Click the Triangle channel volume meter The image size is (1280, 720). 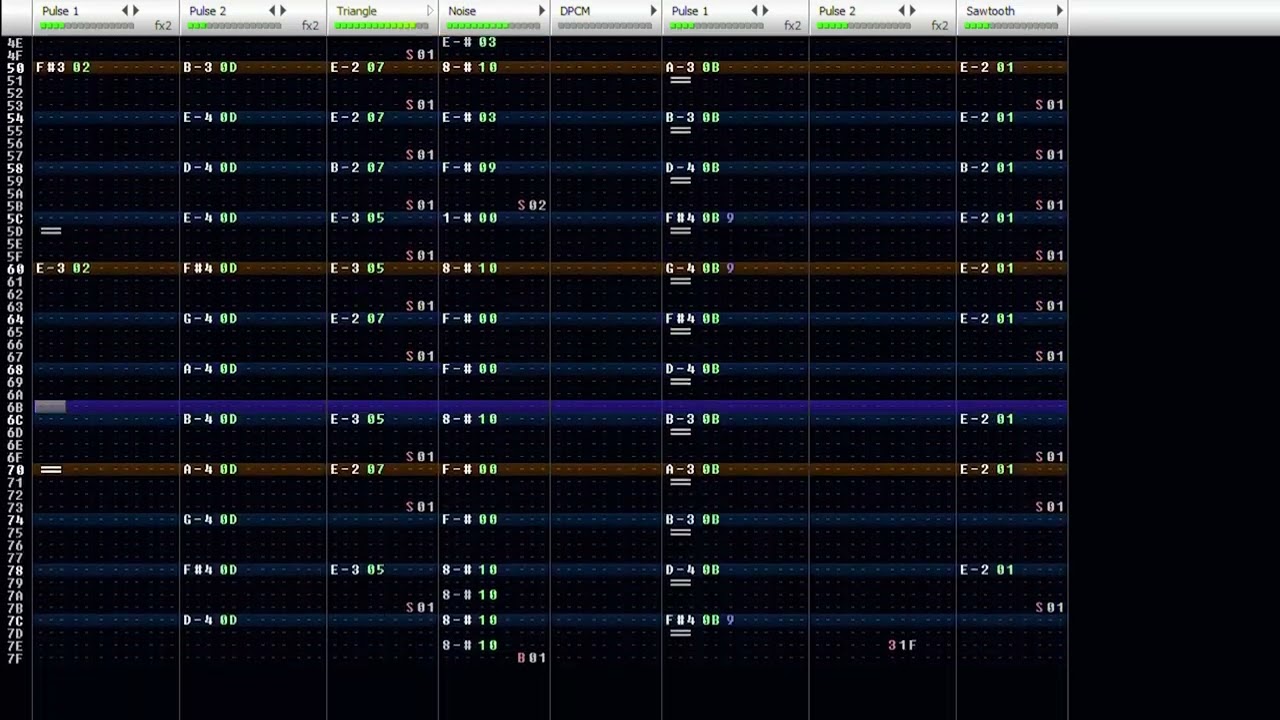click(x=382, y=26)
